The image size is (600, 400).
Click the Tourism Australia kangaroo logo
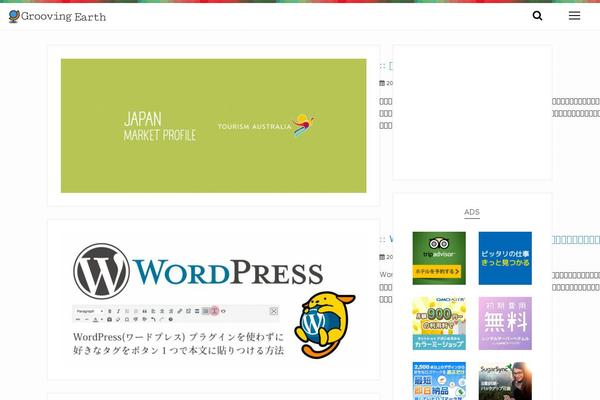[300, 124]
